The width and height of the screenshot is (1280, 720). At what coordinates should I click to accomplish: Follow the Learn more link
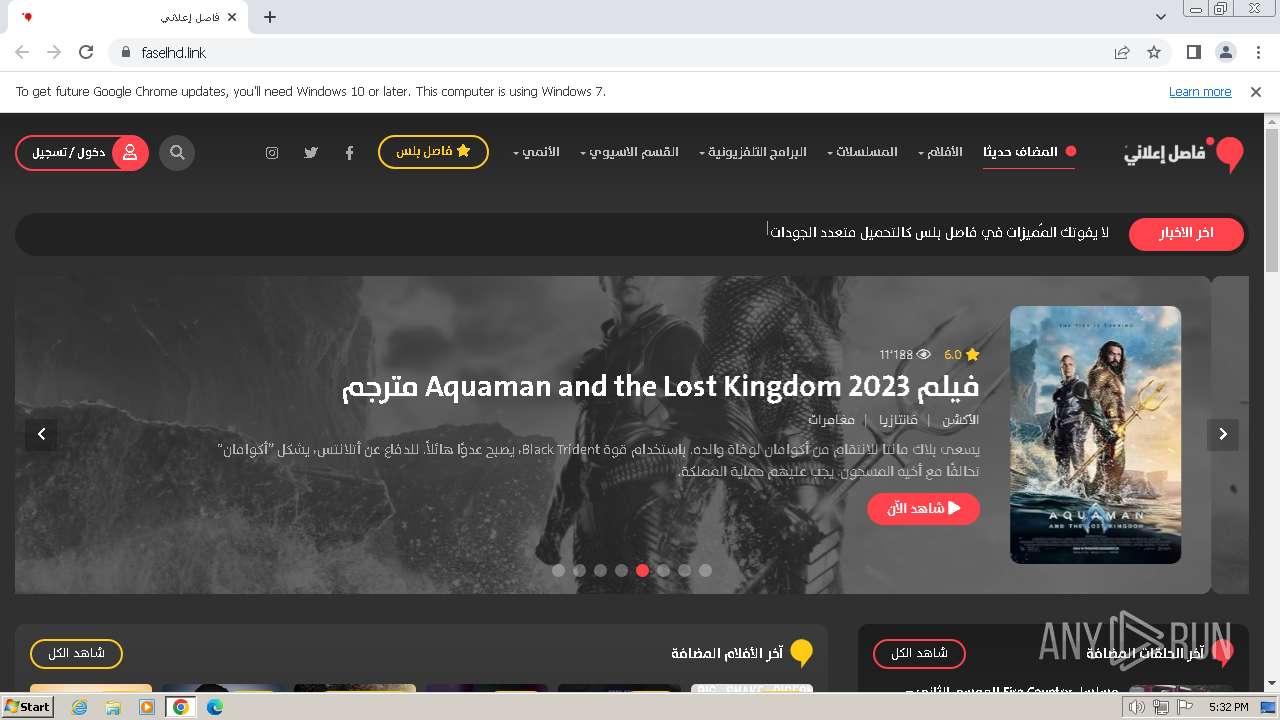(1200, 91)
